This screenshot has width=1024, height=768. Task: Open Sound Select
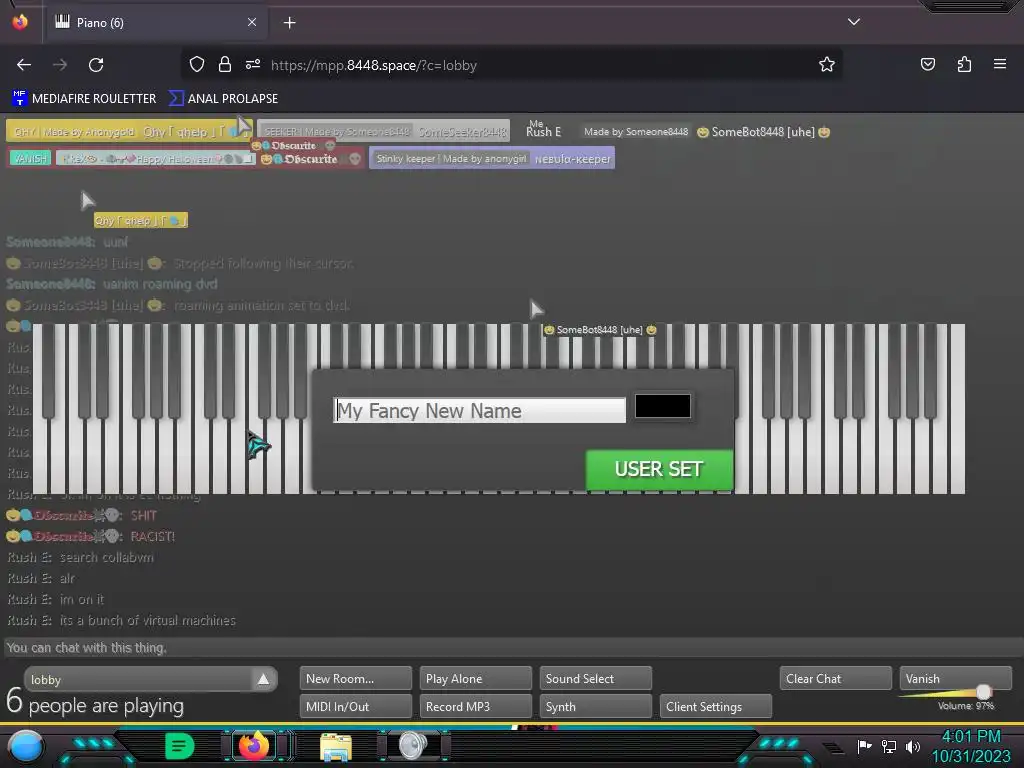tap(596, 679)
